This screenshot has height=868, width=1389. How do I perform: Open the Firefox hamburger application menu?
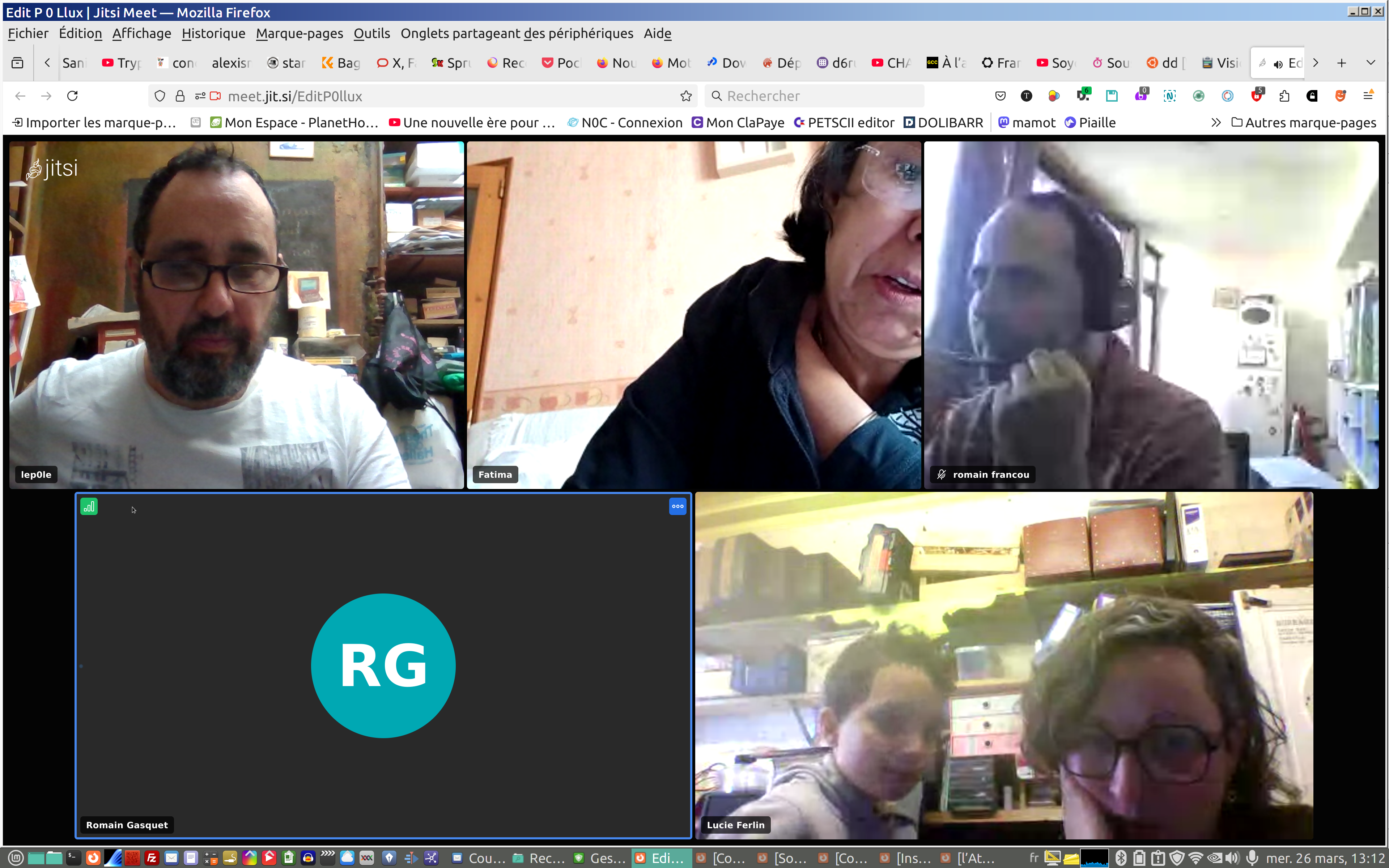(x=1368, y=96)
